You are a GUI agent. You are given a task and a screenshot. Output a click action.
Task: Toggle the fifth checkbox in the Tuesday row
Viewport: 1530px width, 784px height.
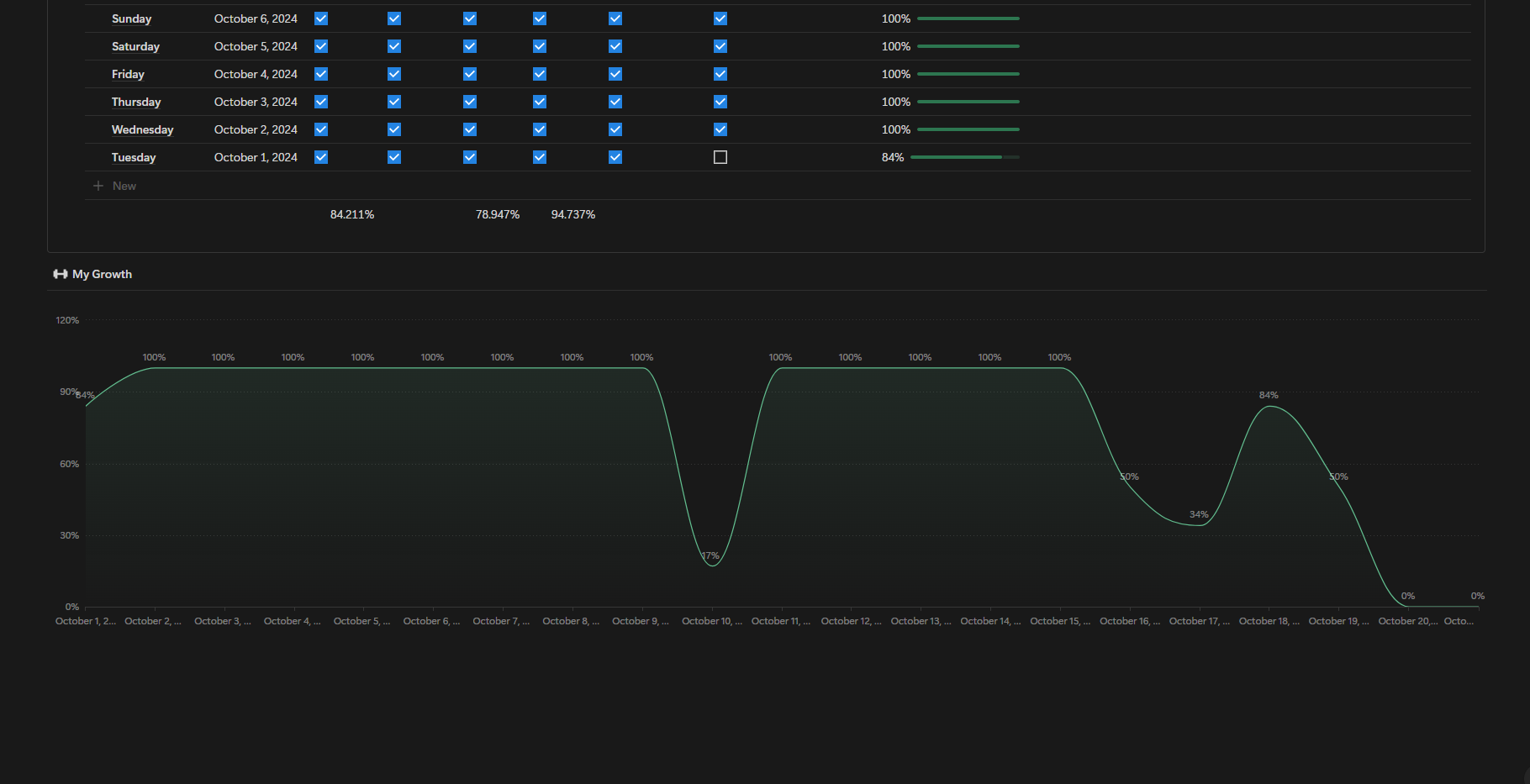point(615,157)
